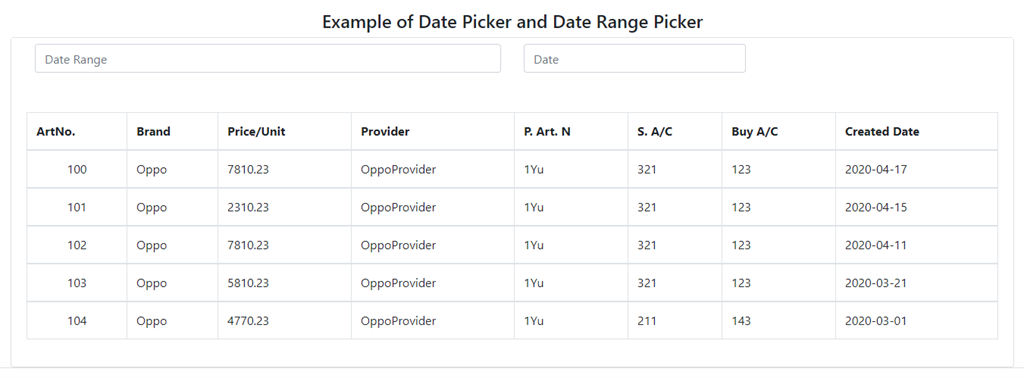Click the page title heading text

click(x=512, y=22)
